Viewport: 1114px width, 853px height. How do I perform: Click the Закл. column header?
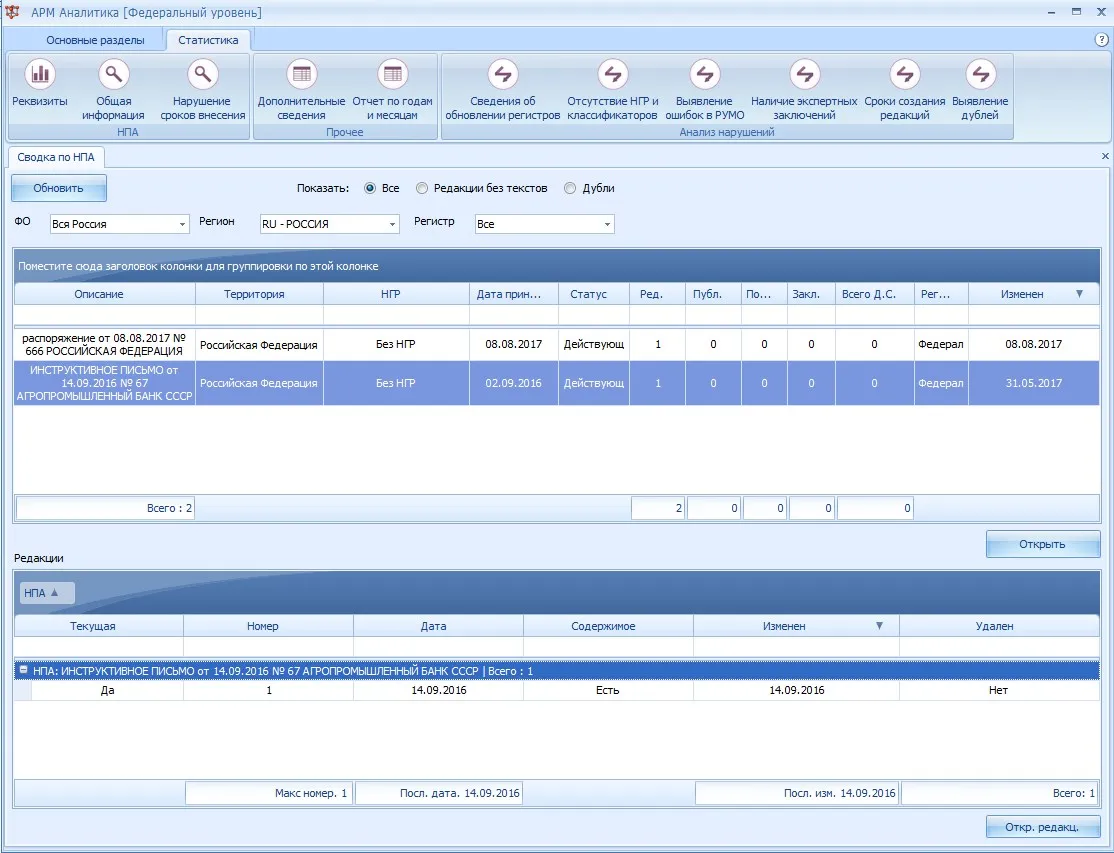point(811,294)
